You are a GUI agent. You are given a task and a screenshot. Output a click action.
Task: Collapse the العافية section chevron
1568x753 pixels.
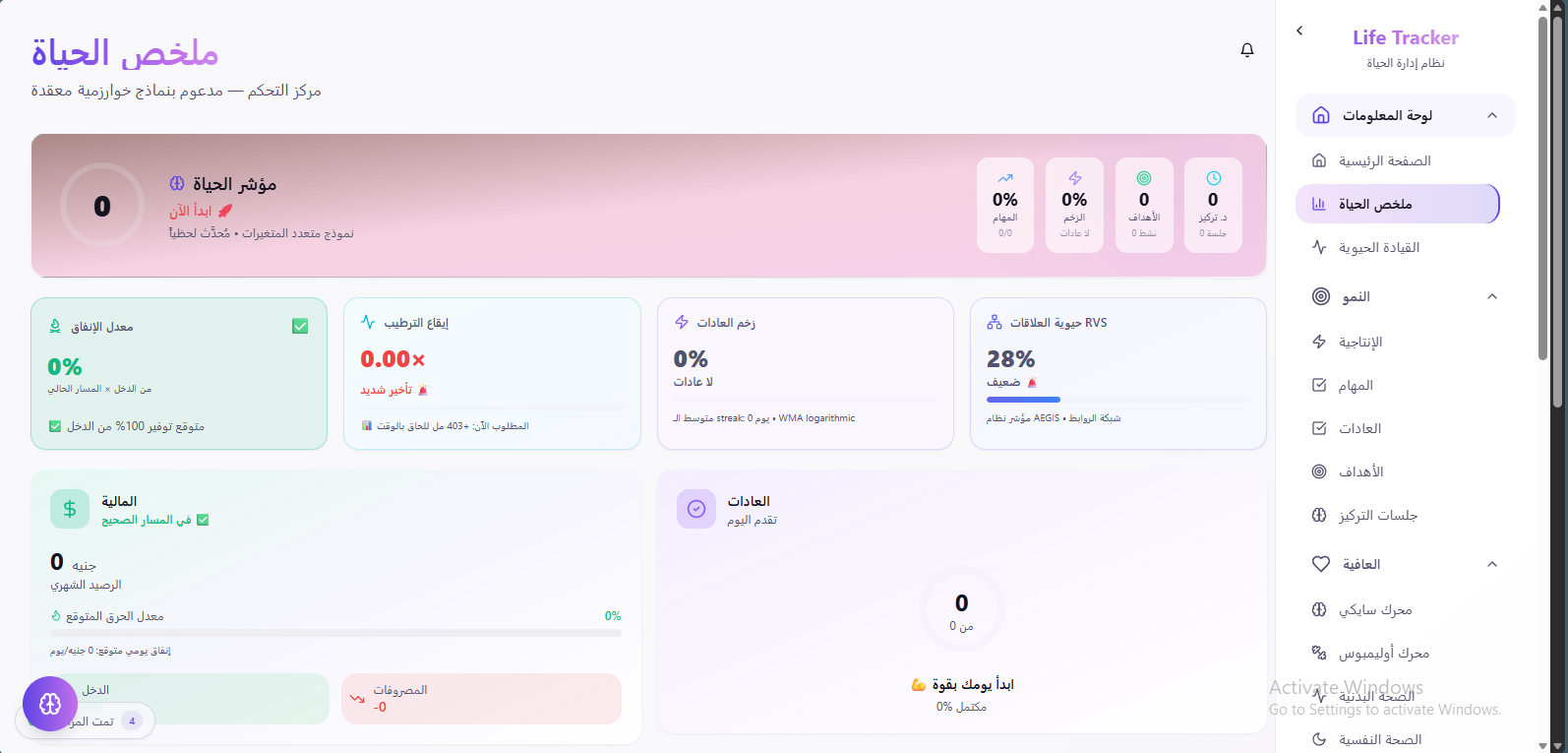point(1492,564)
